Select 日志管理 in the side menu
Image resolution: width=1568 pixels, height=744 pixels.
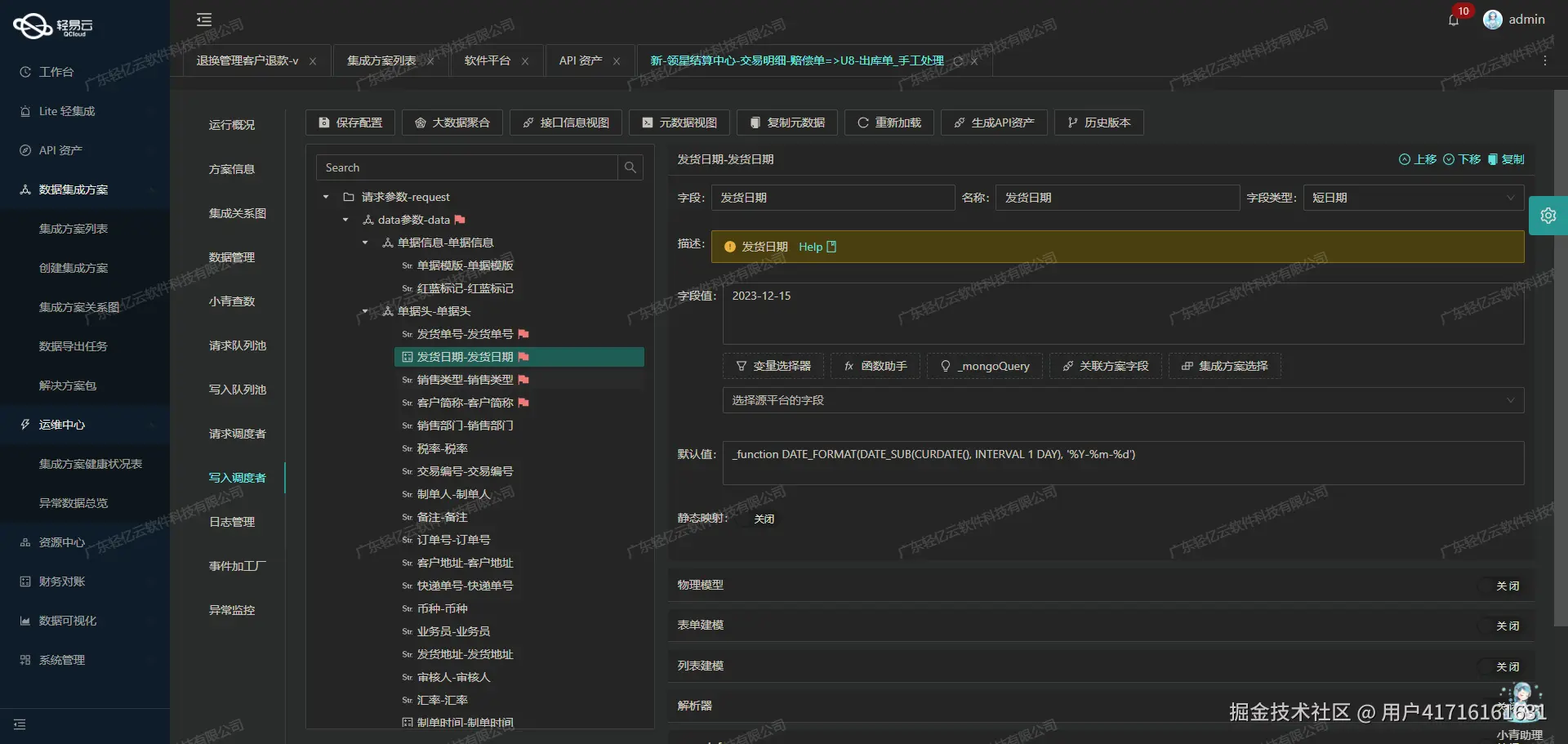pyautogui.click(x=232, y=522)
